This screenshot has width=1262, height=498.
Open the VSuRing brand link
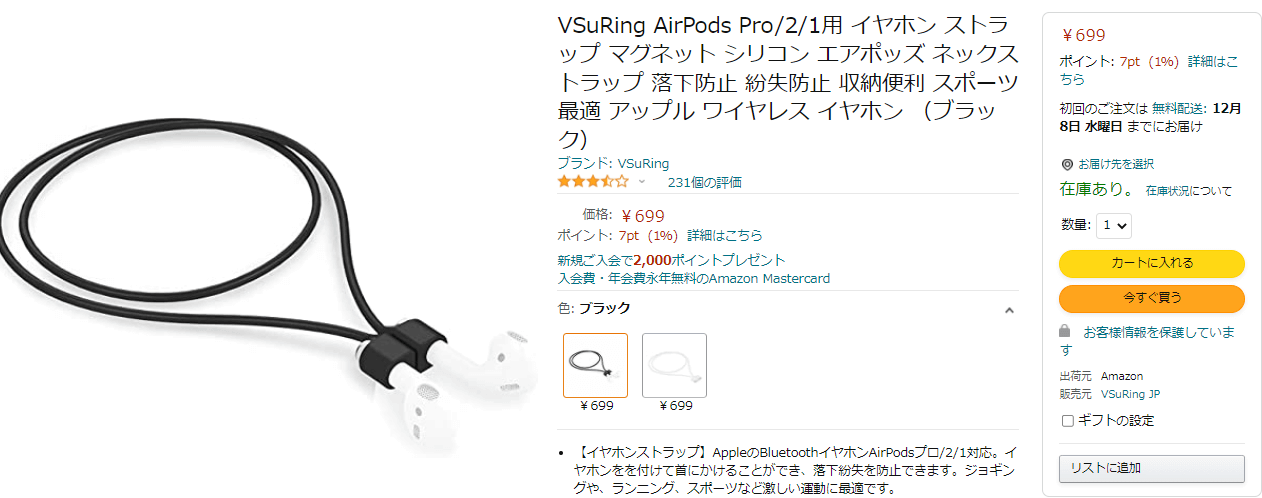(613, 163)
